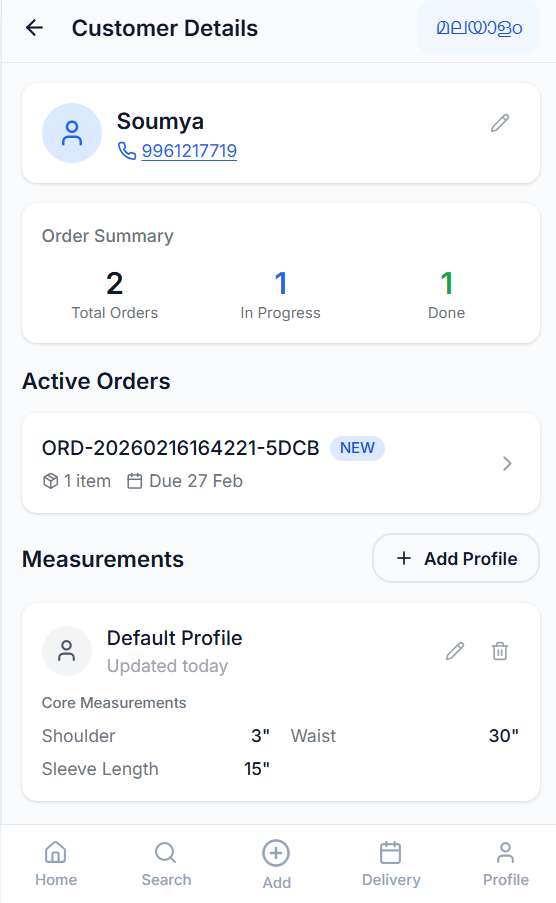The image size is (556, 903).
Task: Click the Sleeve Length value 15"
Action: point(257,769)
